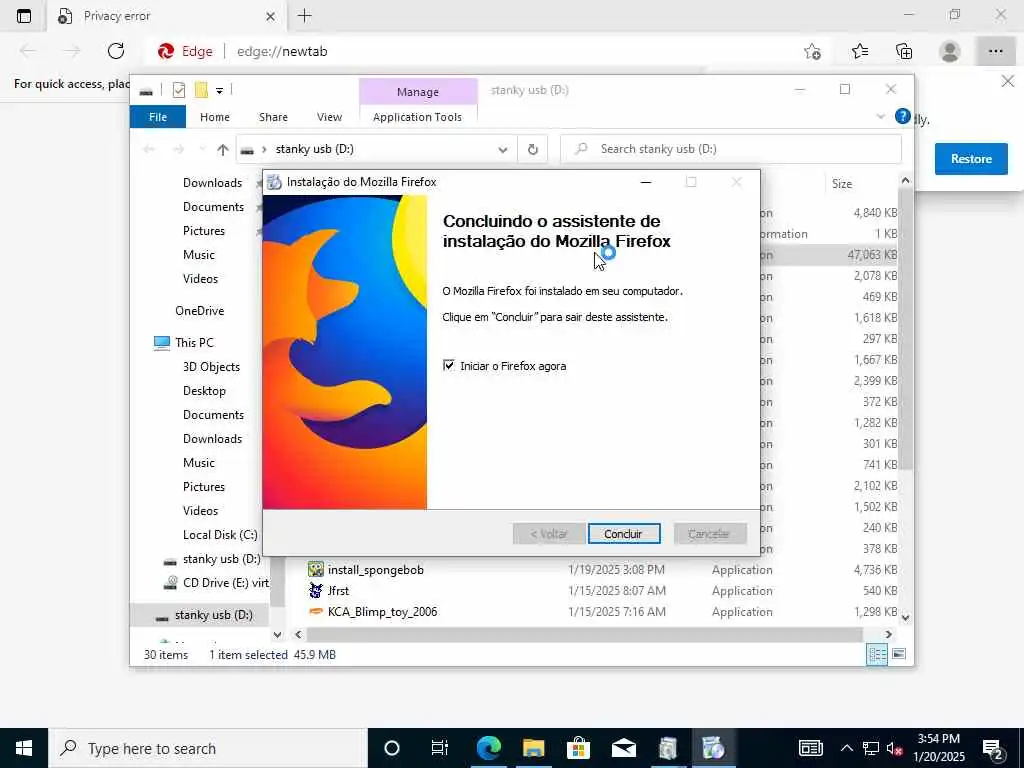Open Windows Start menu
1024x768 pixels.
coord(24,748)
